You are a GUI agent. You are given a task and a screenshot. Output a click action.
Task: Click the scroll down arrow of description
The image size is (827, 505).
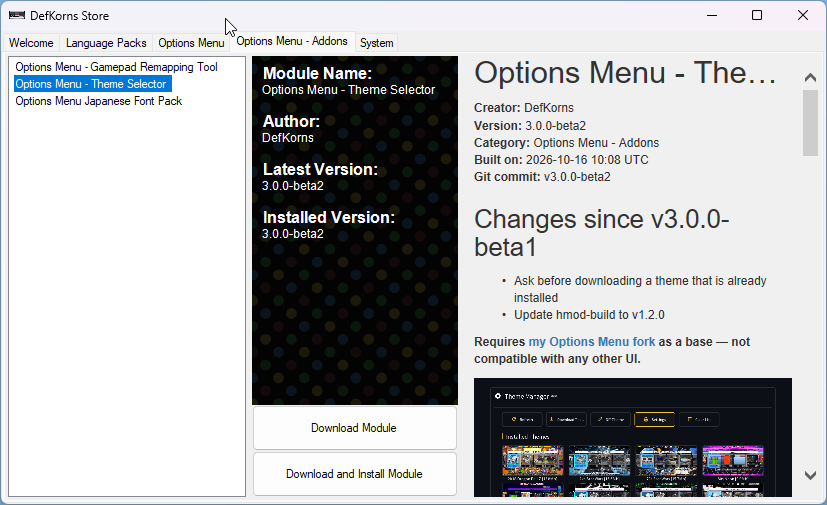pos(810,475)
